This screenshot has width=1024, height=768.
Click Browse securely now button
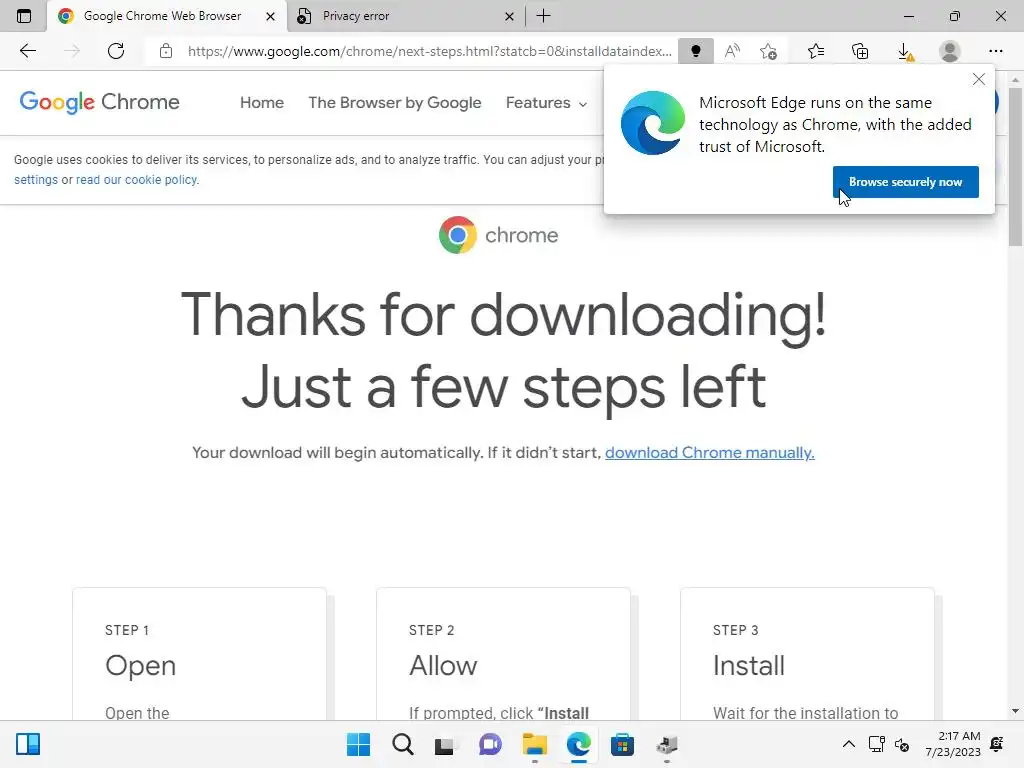(x=905, y=182)
